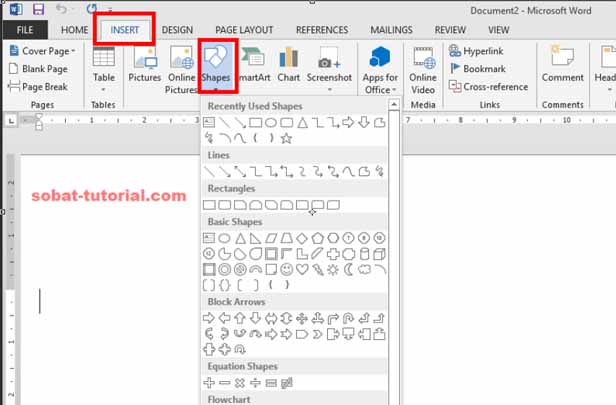This screenshot has width=616, height=405.
Task: Choose the Heart shape in Basic Shapes
Action: click(x=302, y=269)
